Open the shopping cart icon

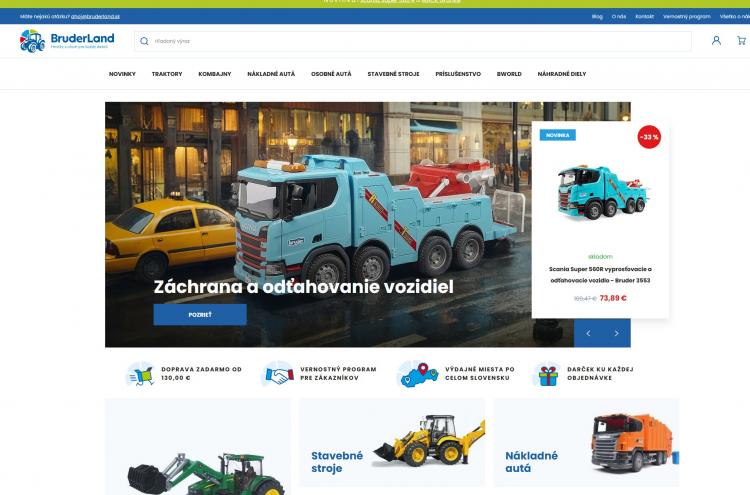tap(741, 41)
